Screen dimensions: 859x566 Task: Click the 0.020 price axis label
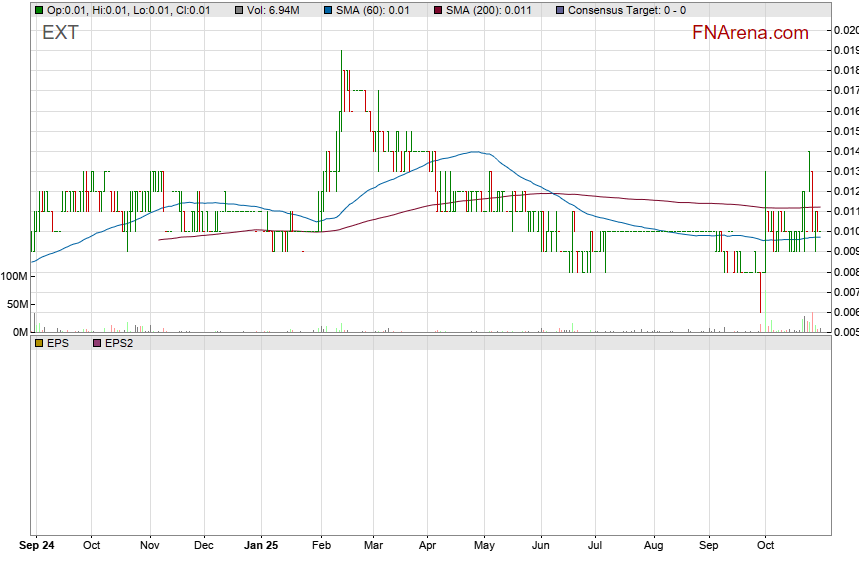pos(845,30)
